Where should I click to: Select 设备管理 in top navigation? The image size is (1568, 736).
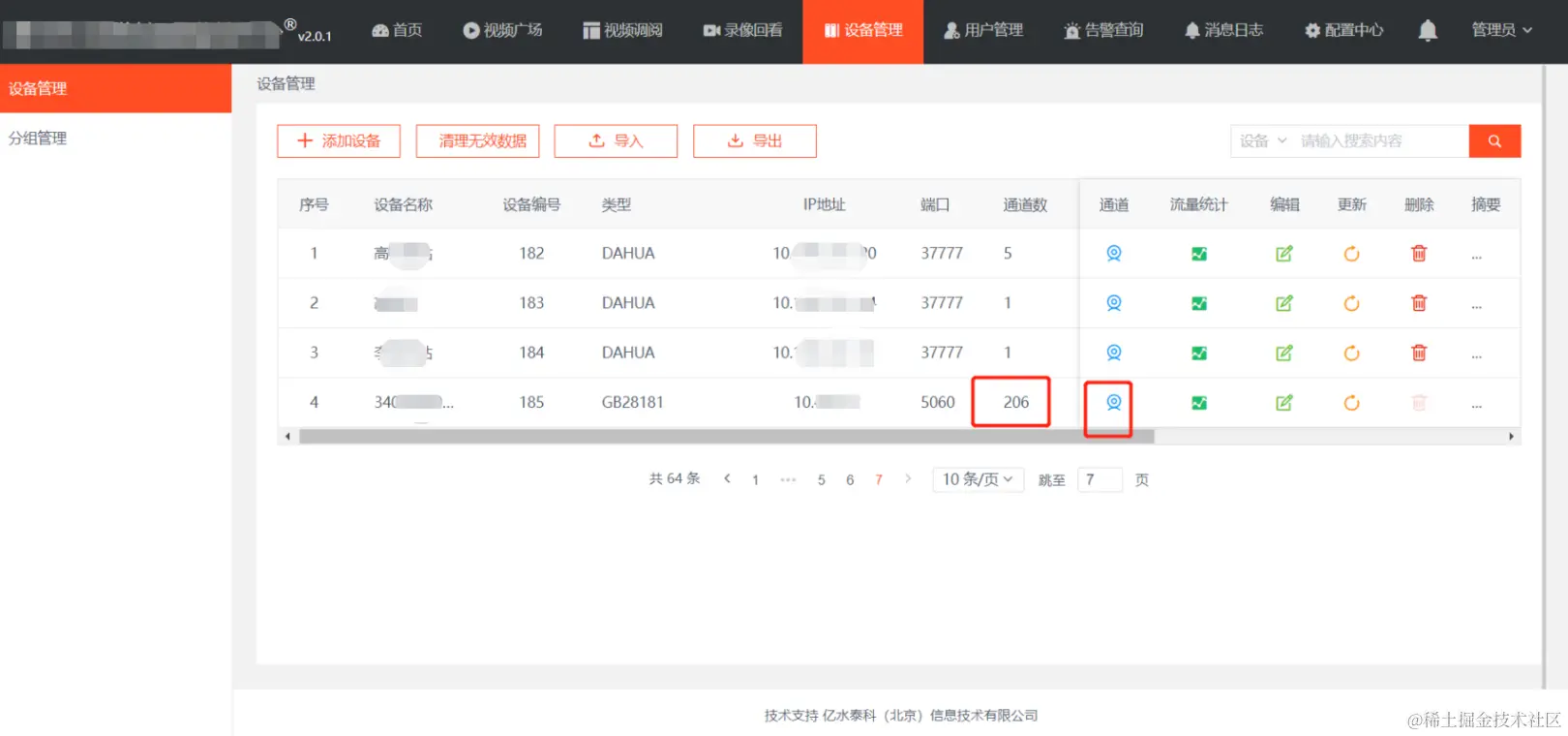(863, 31)
